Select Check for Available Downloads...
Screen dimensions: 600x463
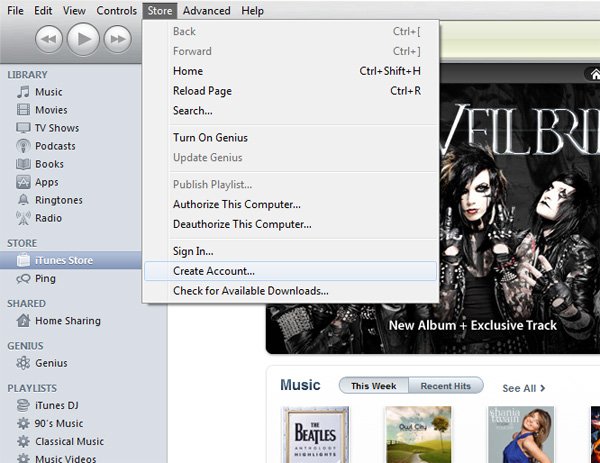tap(290, 291)
